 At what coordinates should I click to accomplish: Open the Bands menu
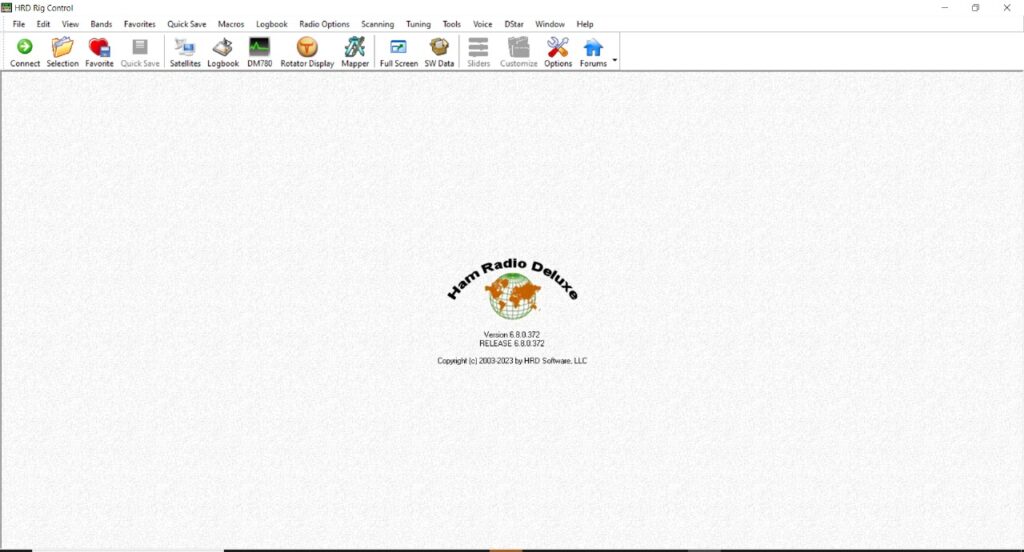[101, 24]
